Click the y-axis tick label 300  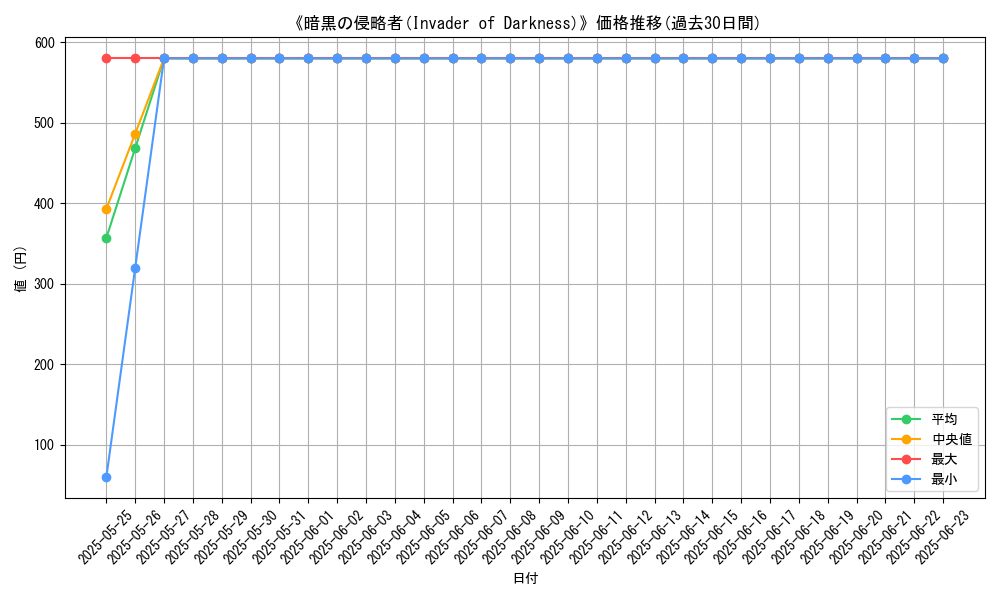[45, 284]
